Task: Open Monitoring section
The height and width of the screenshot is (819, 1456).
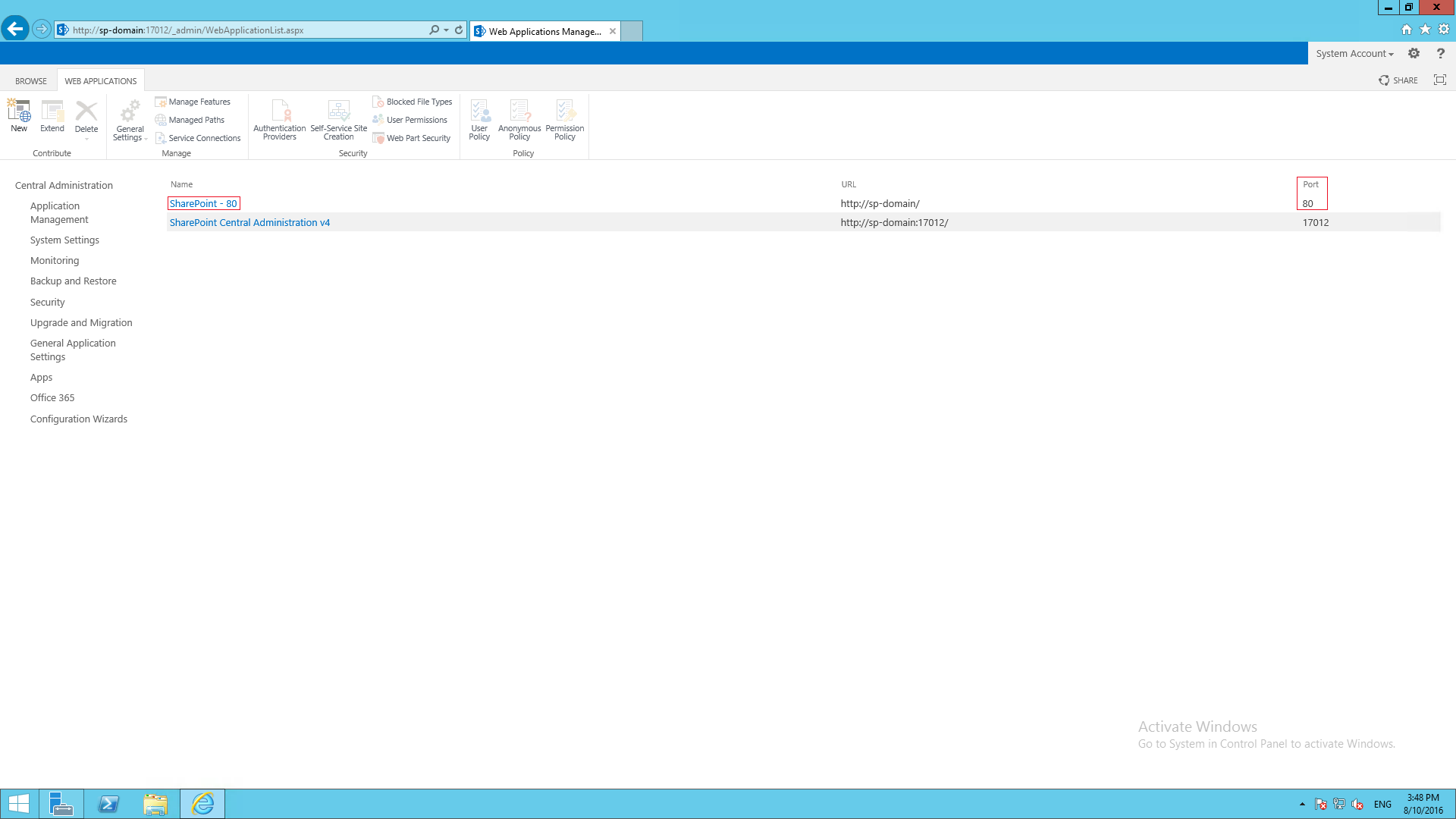Action: click(x=55, y=260)
